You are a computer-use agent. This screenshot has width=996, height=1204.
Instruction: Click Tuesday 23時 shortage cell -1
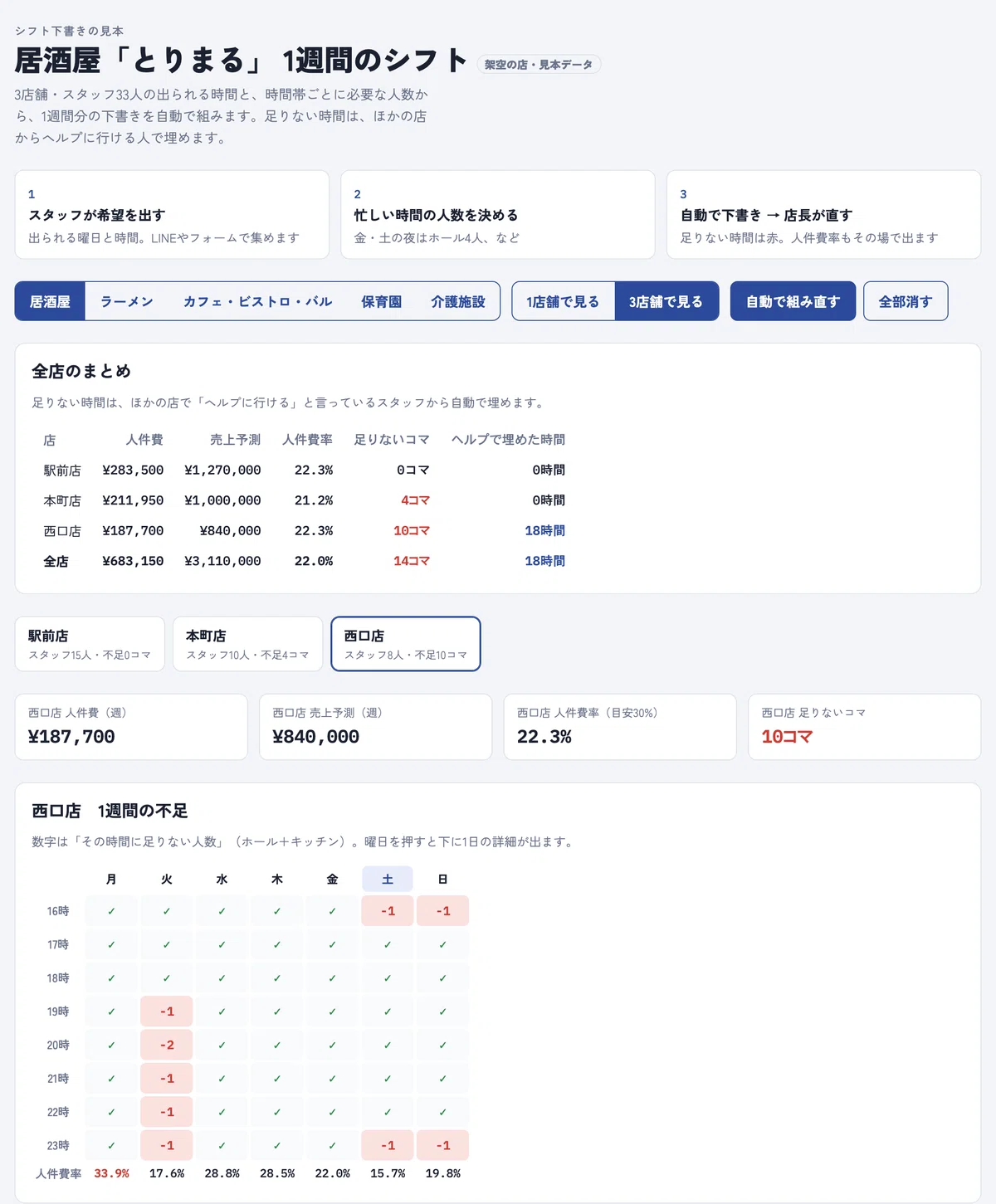tap(167, 1145)
